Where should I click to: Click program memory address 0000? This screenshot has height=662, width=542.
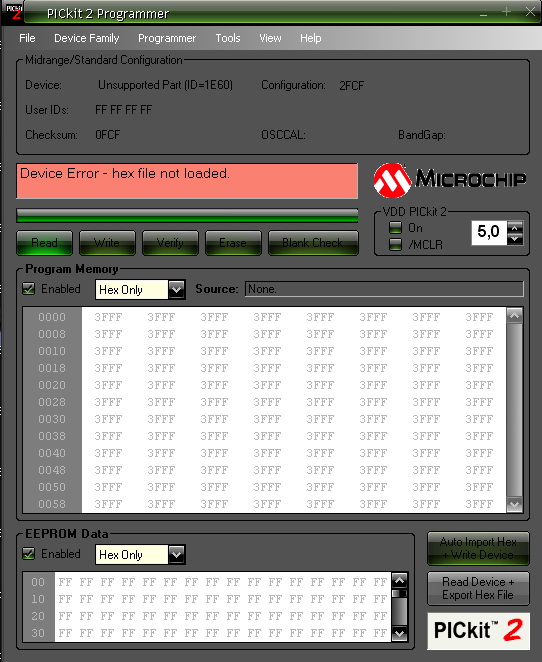[x=52, y=317]
